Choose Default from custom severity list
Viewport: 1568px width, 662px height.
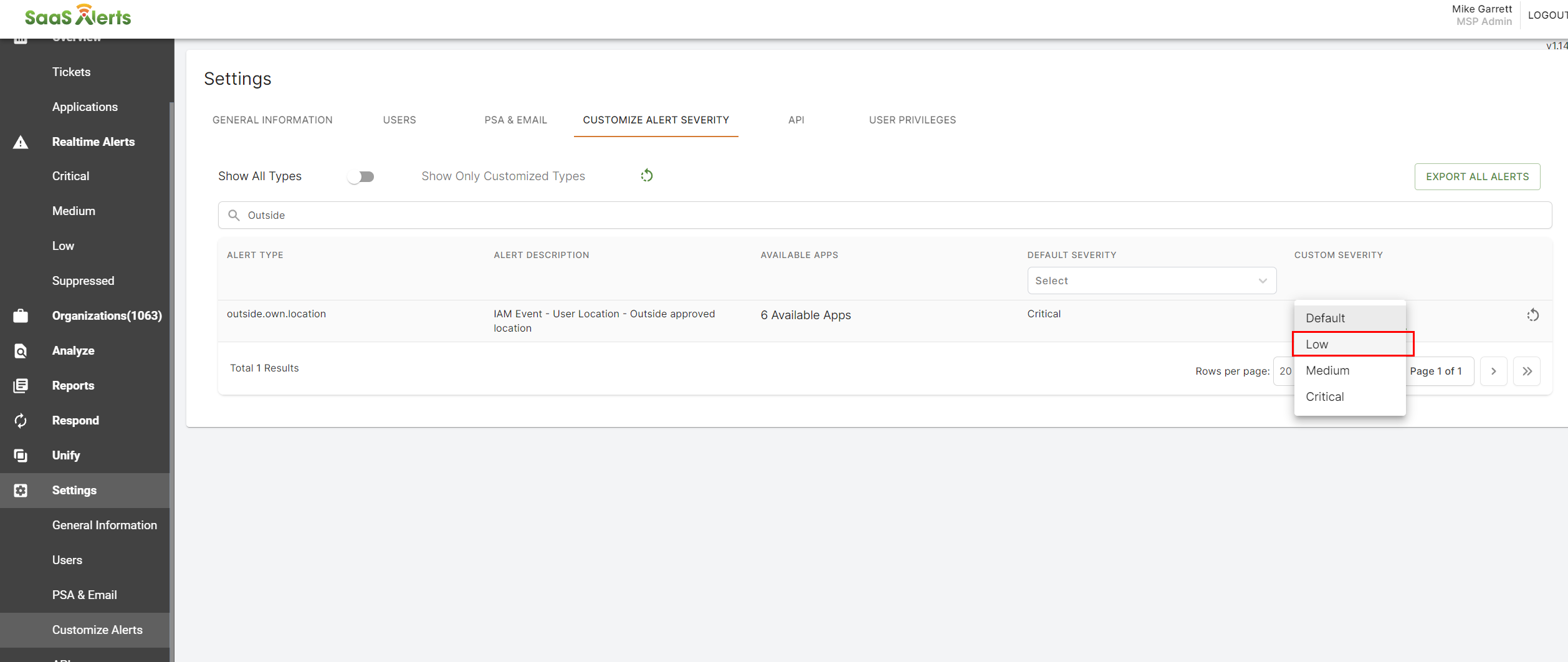point(1350,318)
